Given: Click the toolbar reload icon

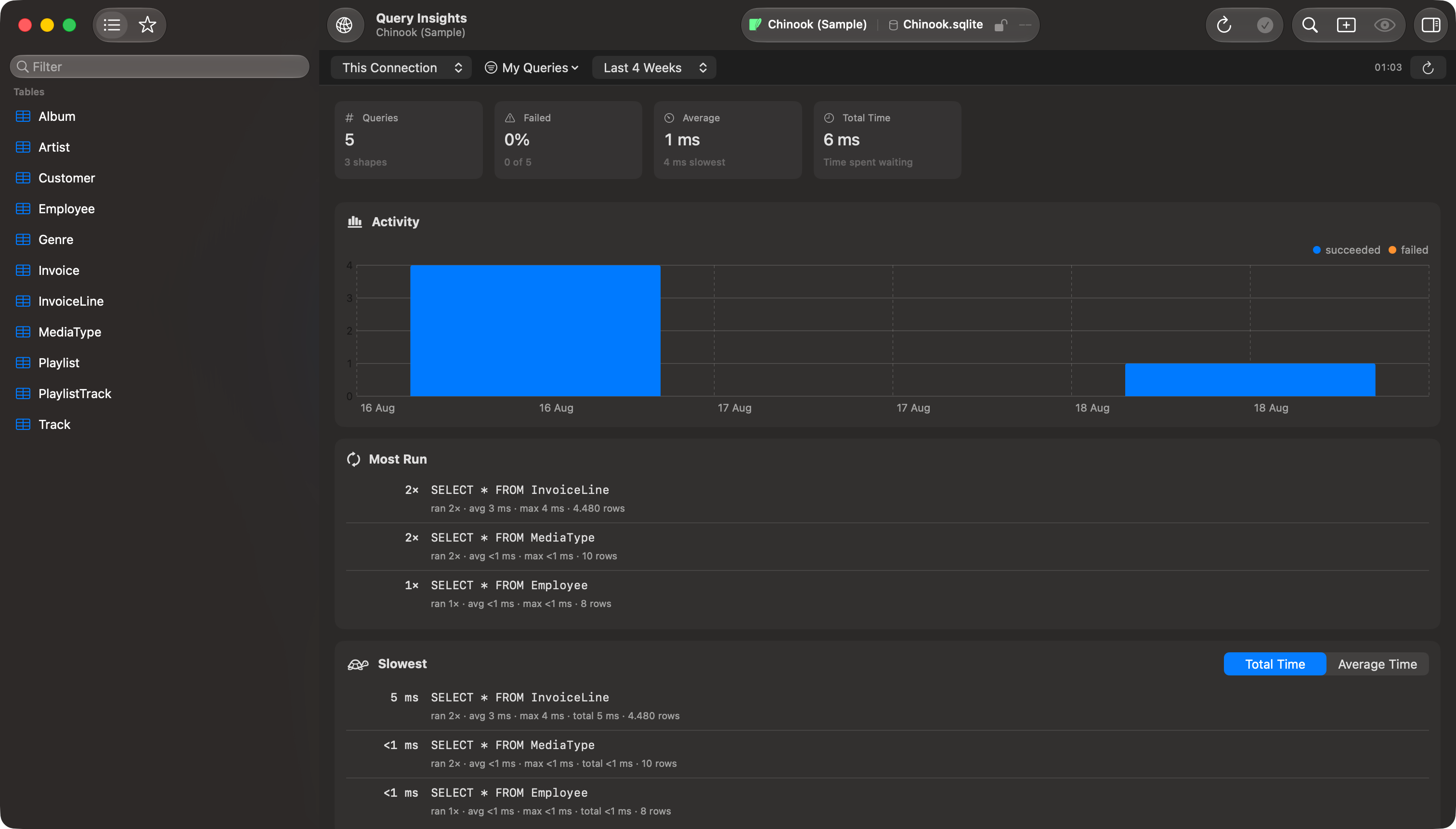Looking at the screenshot, I should (1223, 25).
